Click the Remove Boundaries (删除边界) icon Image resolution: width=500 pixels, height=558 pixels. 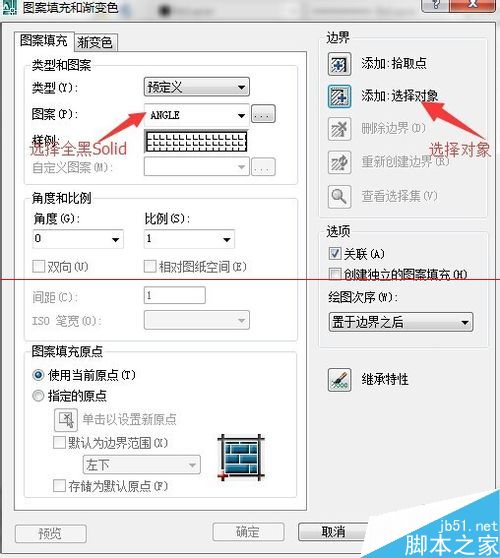pos(339,129)
